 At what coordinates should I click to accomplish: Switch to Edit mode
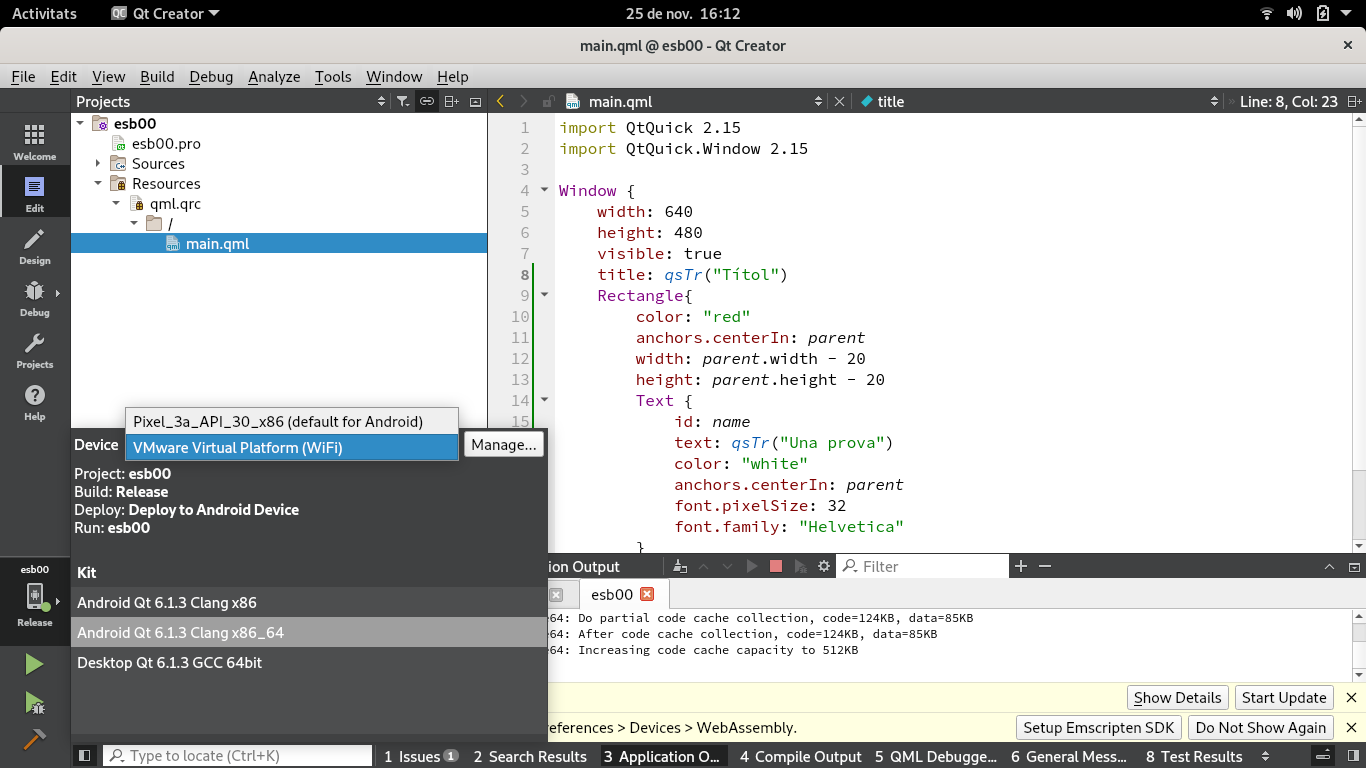(35, 193)
